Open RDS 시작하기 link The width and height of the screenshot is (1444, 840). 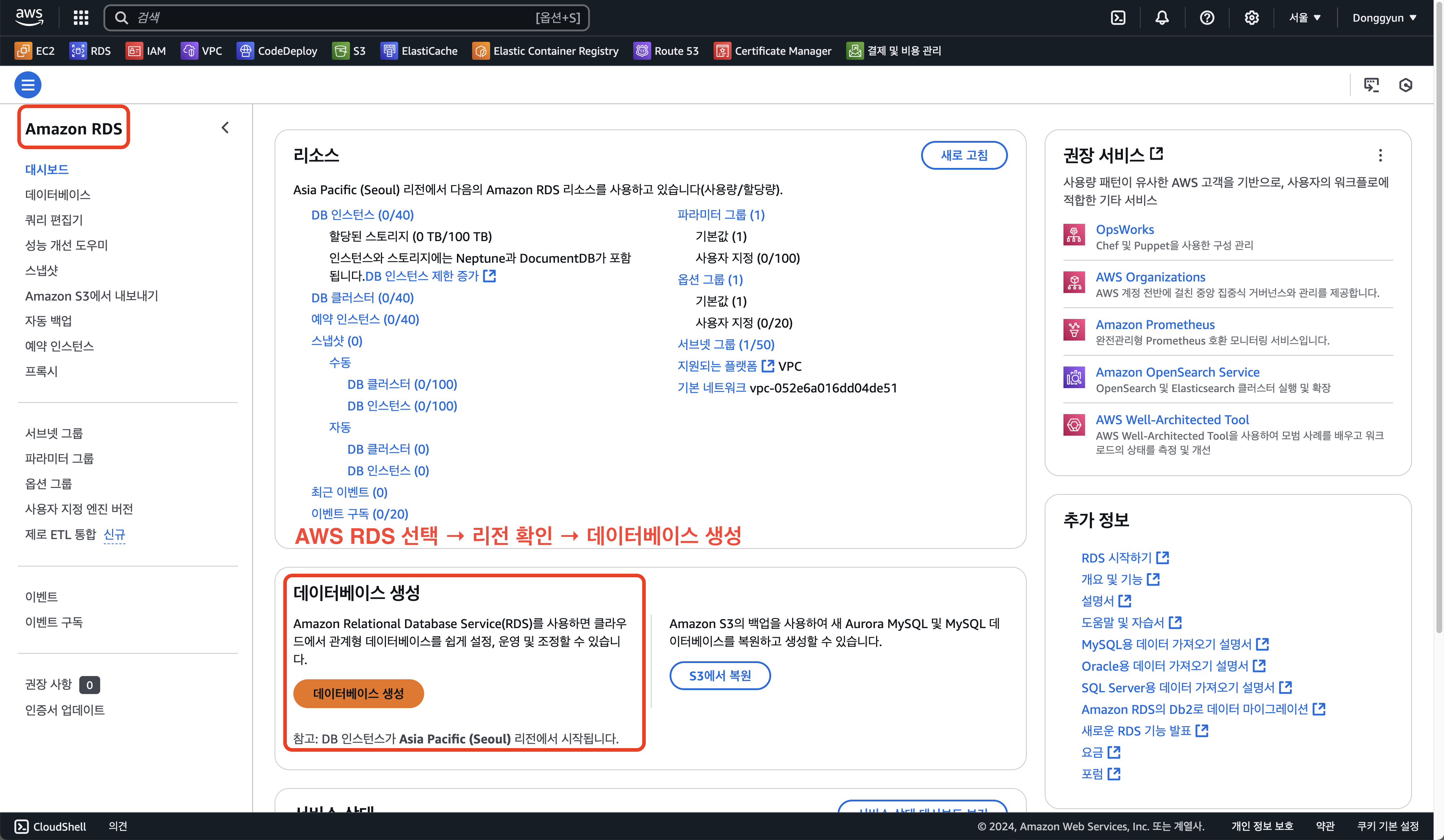click(x=1125, y=557)
